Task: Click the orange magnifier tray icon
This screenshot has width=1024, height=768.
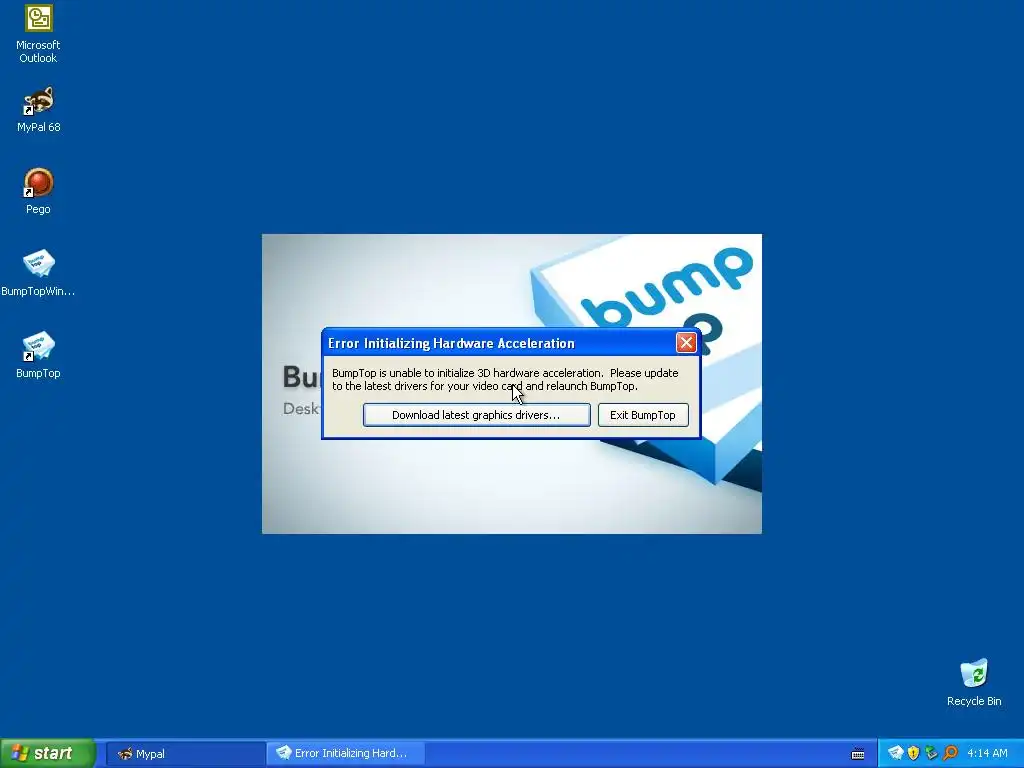Action: coord(950,753)
